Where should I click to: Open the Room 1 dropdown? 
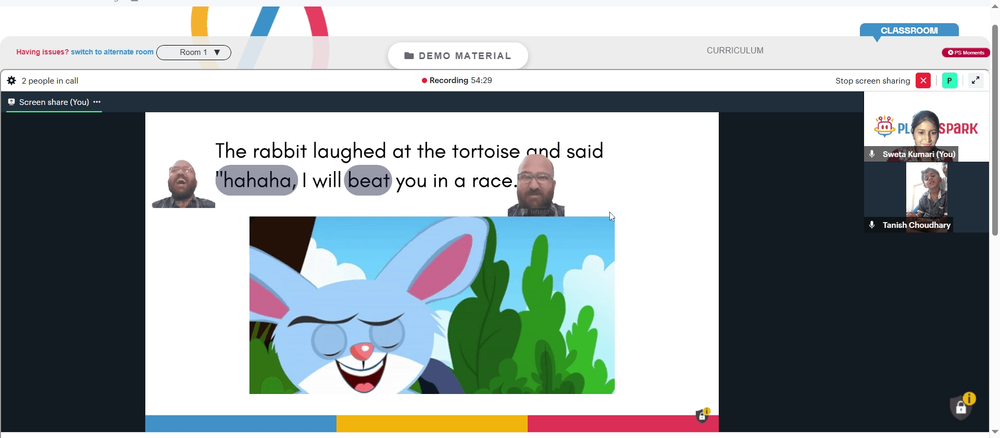click(x=194, y=52)
